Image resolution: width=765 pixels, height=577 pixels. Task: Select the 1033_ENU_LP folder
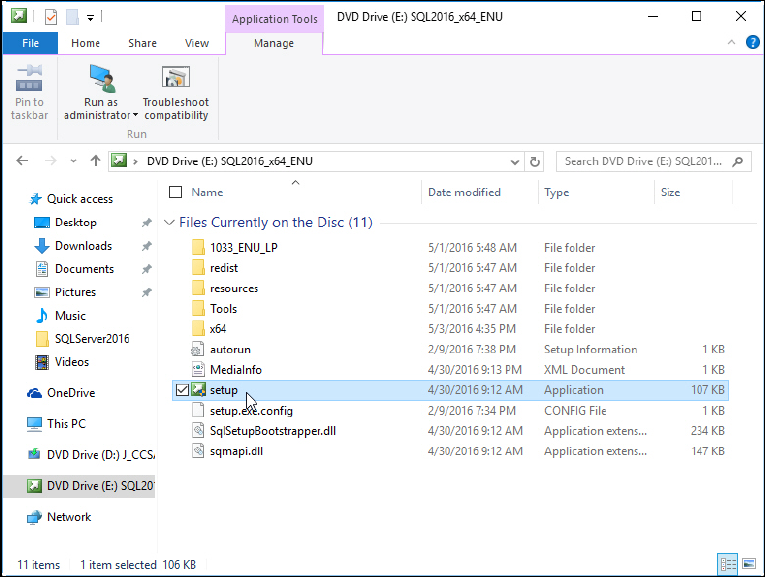(243, 248)
